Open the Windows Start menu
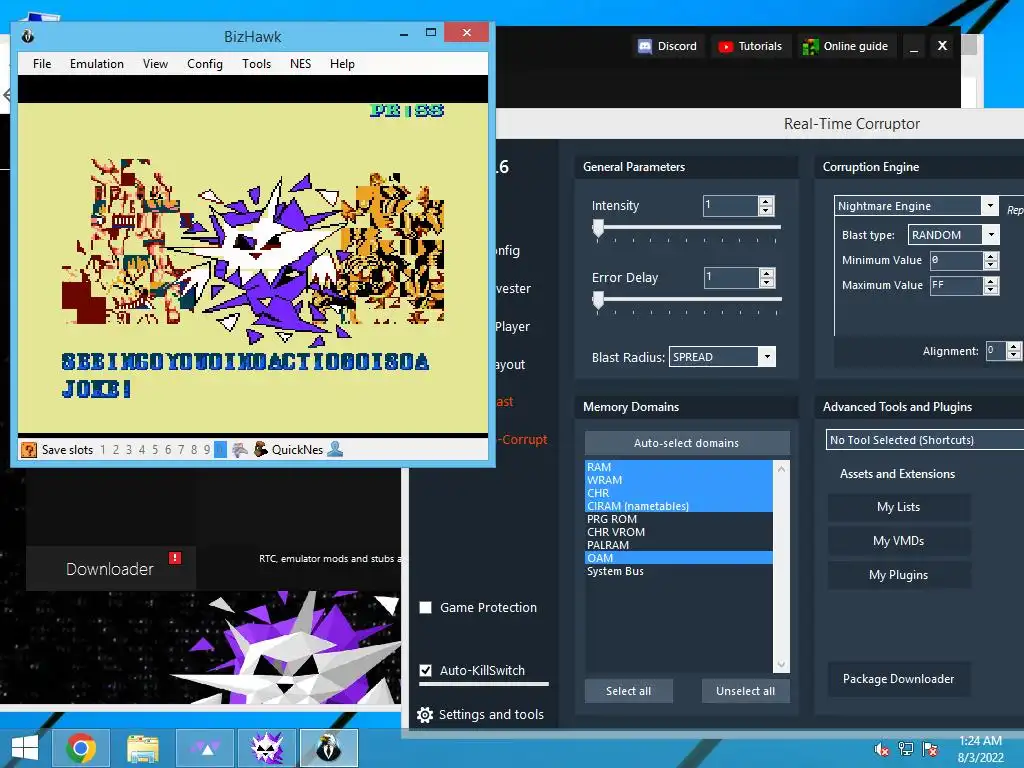Image resolution: width=1024 pixels, height=768 pixels. coord(25,748)
